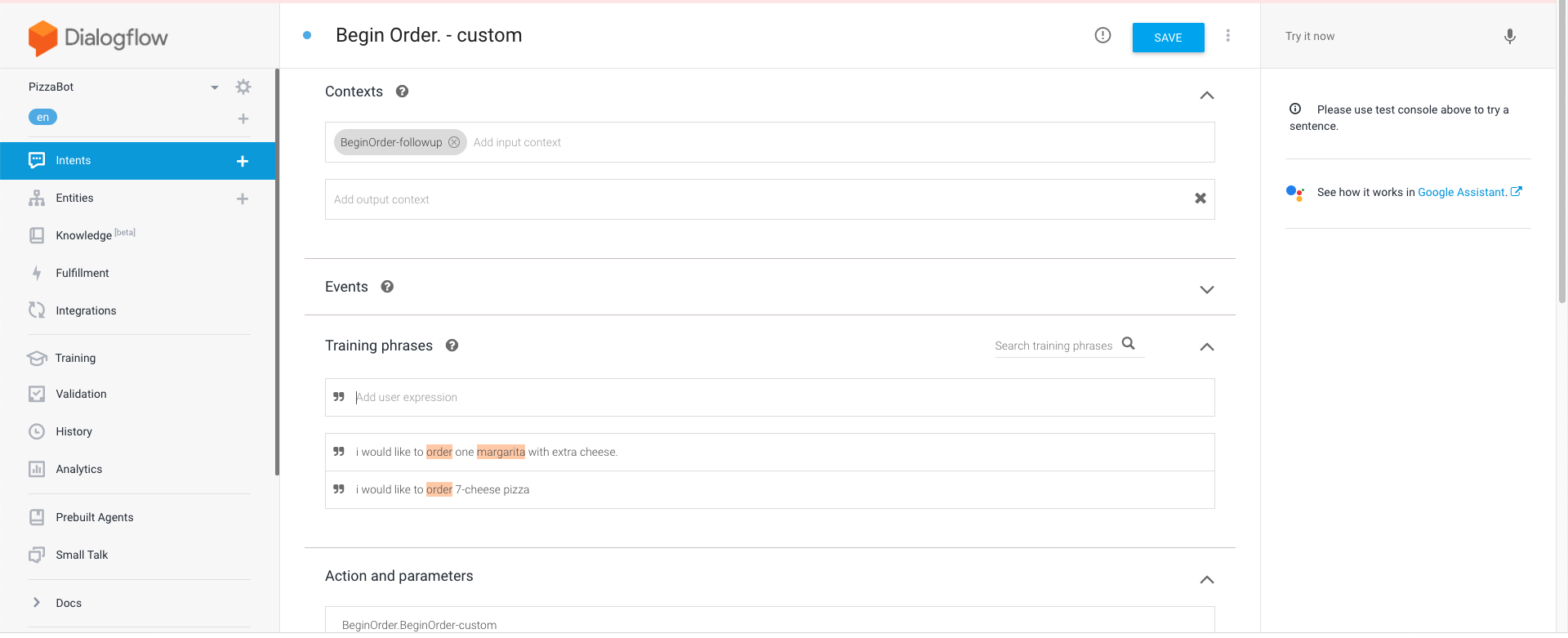Click the Add user expression field
This screenshot has height=638, width=1568.
770,397
